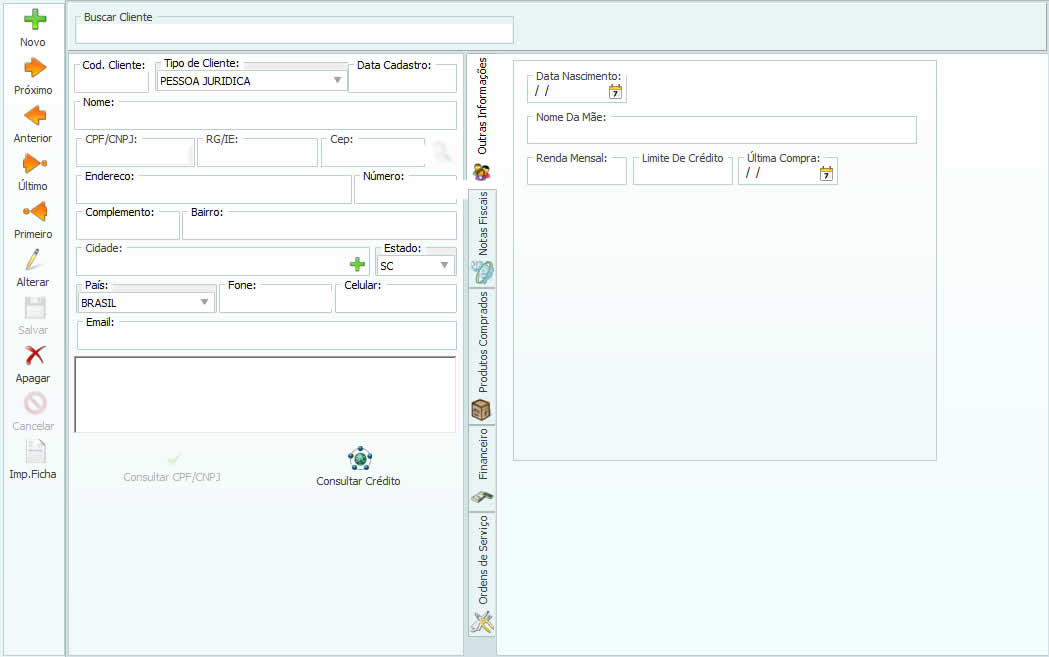Open the Estado dropdown showing SC
The image size is (1049, 657).
[x=444, y=266]
